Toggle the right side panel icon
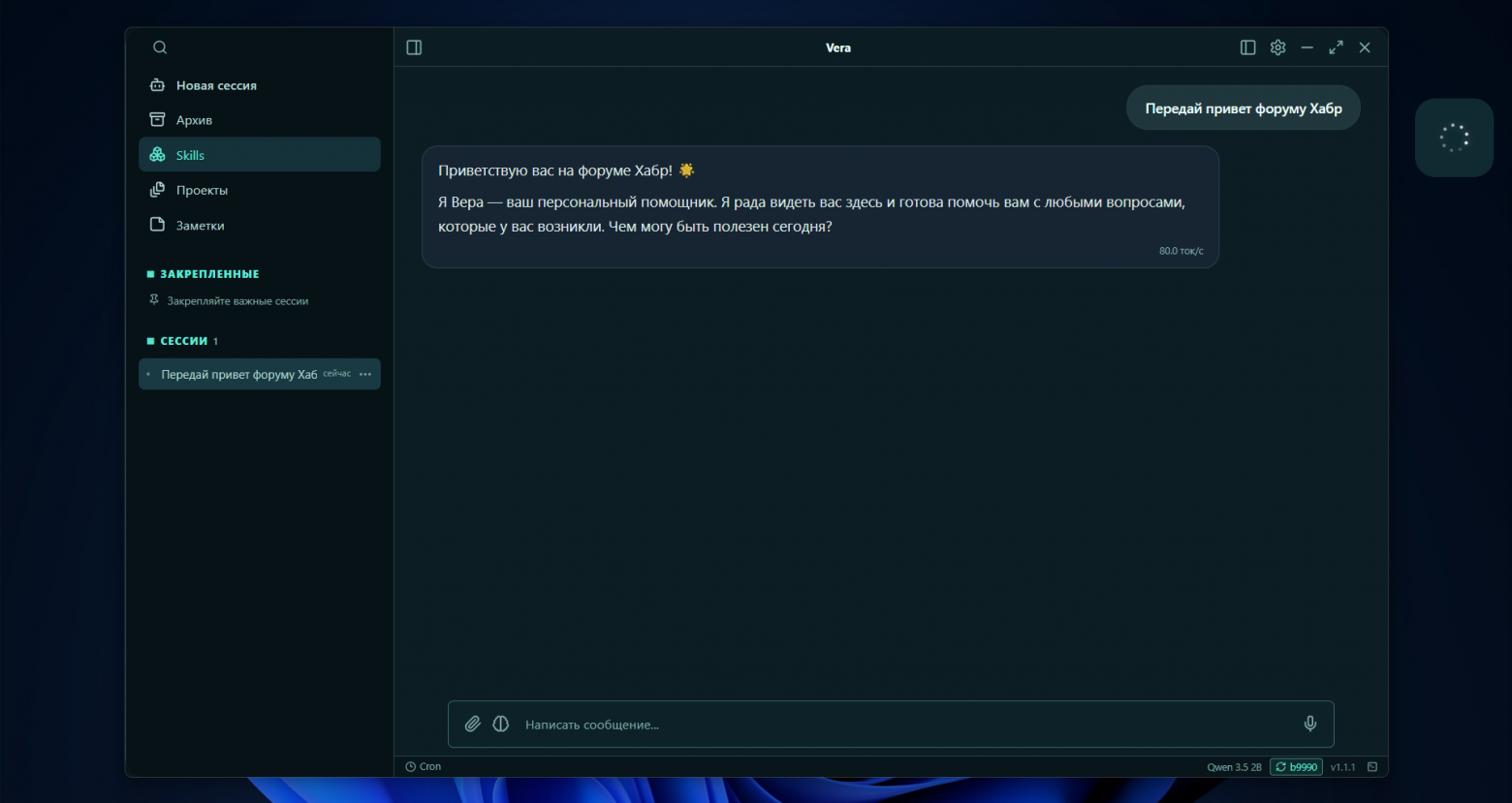The height and width of the screenshot is (803, 1512). (x=1248, y=47)
